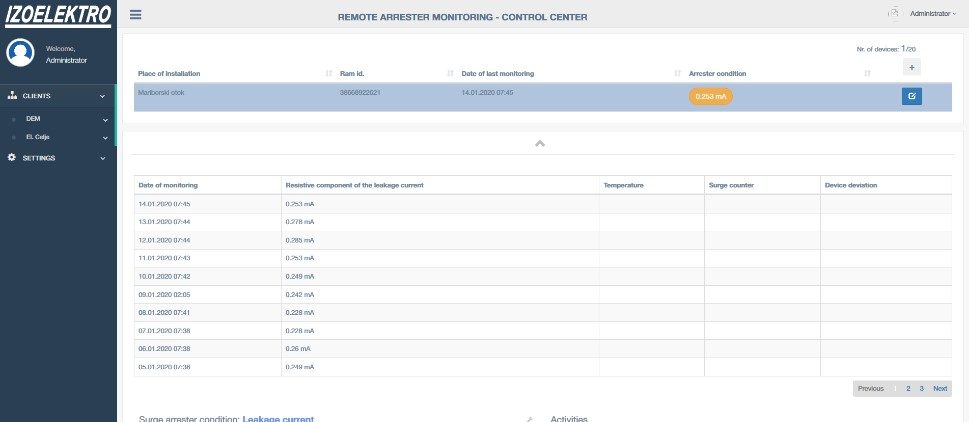This screenshot has width=969, height=422.
Task: Go to page 2 of monitoring table
Action: point(908,389)
